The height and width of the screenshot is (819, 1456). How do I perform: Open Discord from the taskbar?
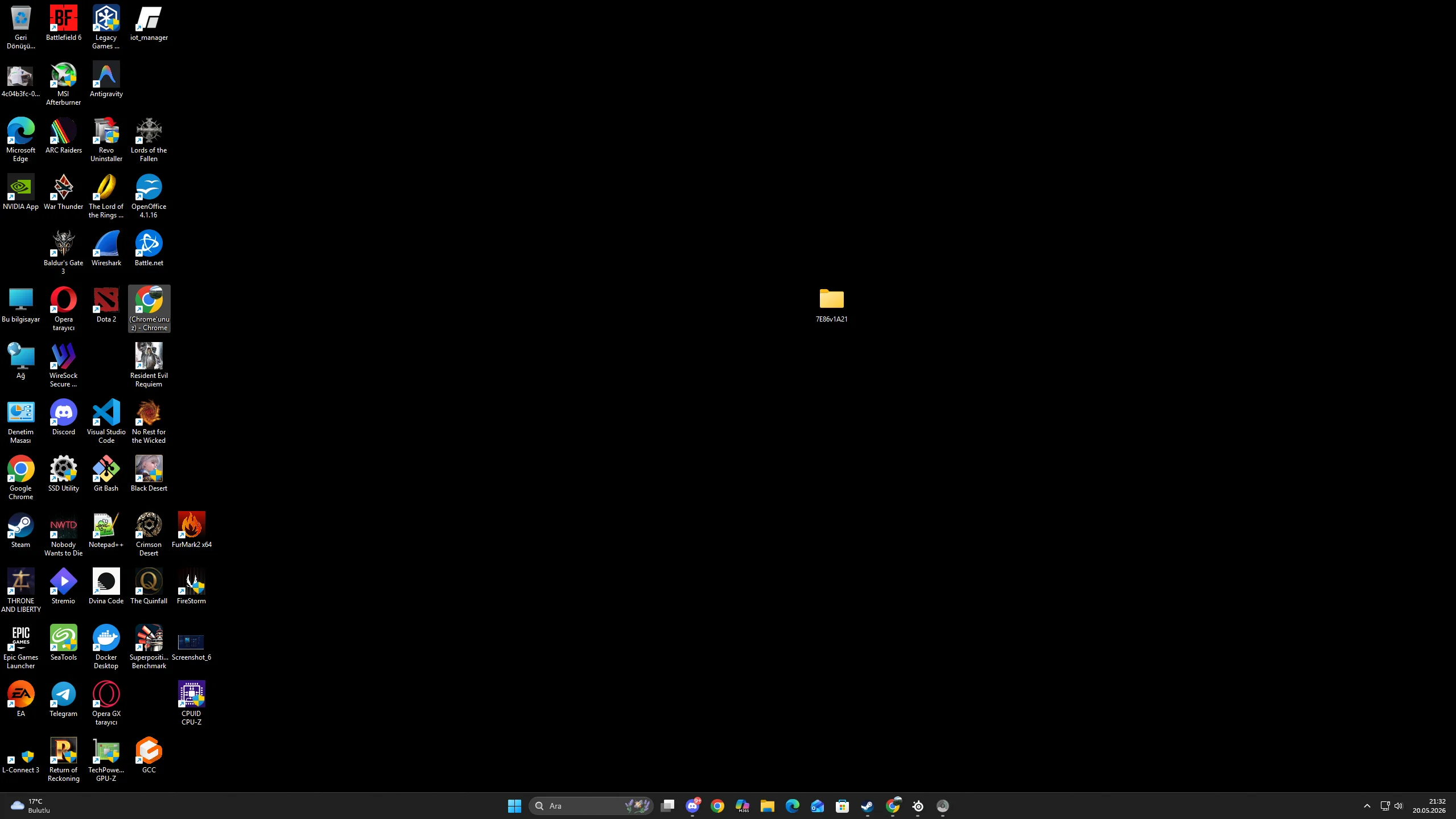point(692,806)
